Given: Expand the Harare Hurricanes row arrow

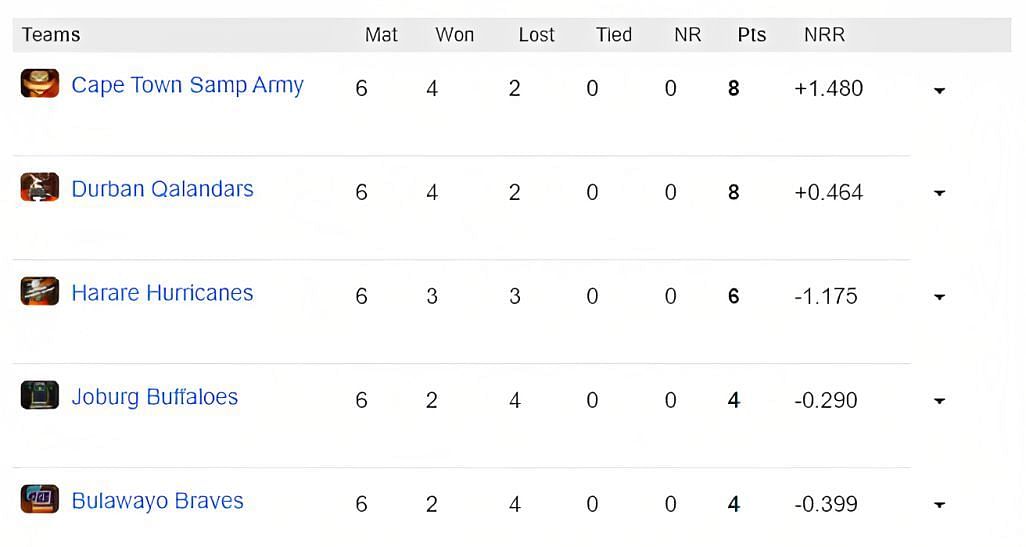Looking at the screenshot, I should pyautogui.click(x=940, y=297).
